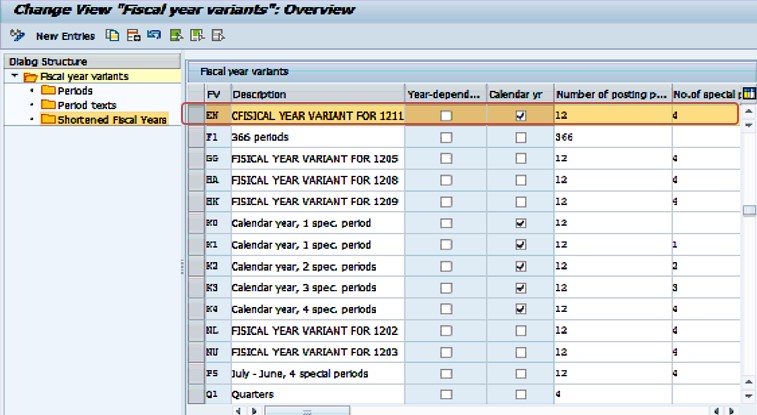Click the Deselect All icon

pyautogui.click(x=218, y=35)
